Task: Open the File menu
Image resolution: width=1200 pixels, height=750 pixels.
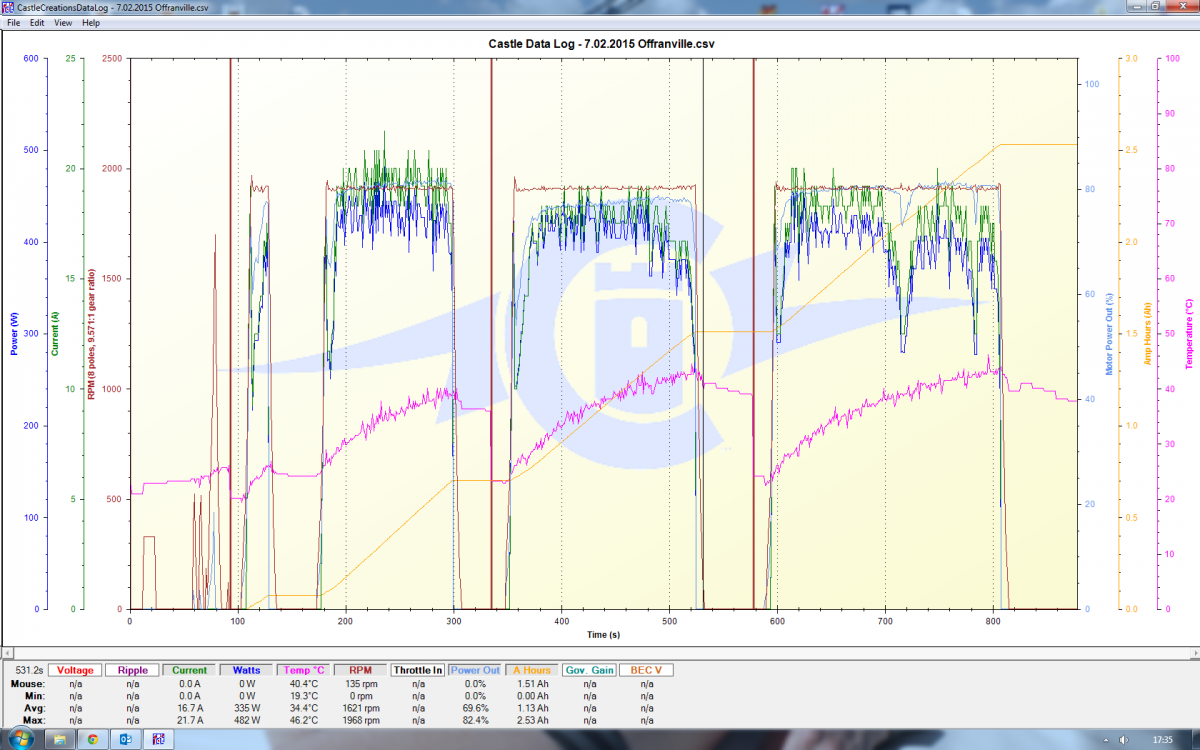Action: coord(13,22)
